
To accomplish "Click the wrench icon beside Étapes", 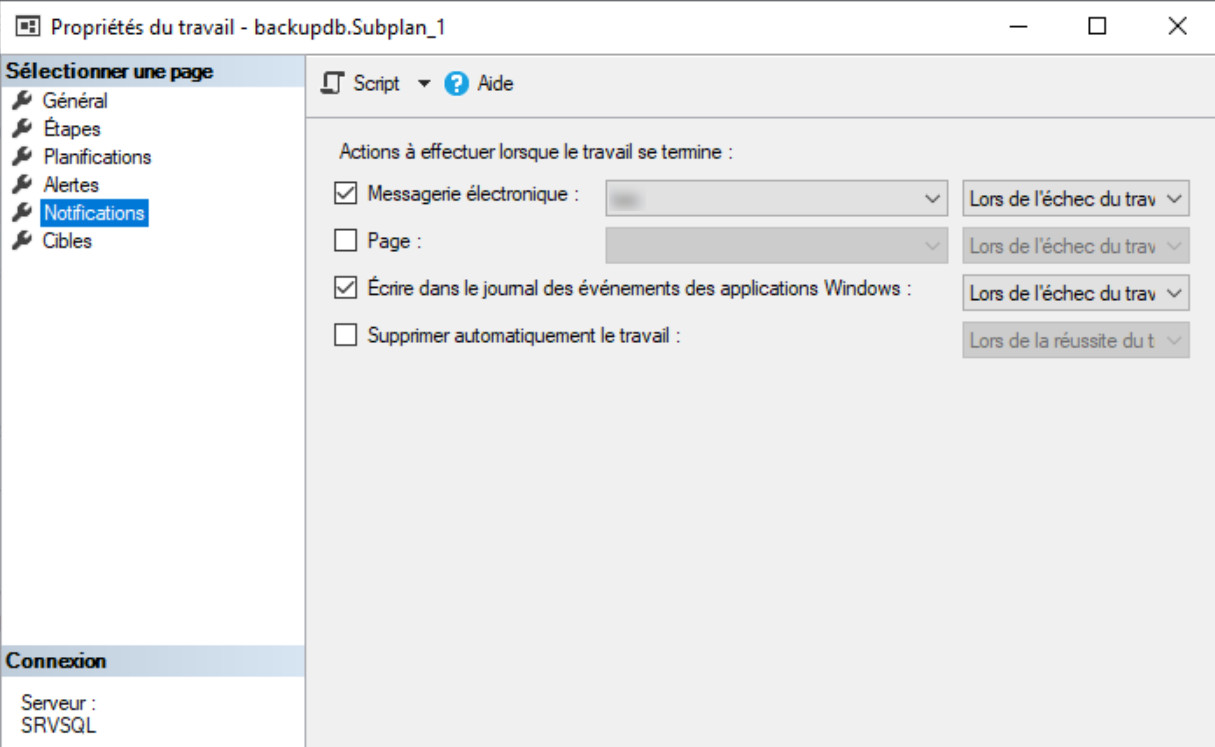I will point(20,129).
